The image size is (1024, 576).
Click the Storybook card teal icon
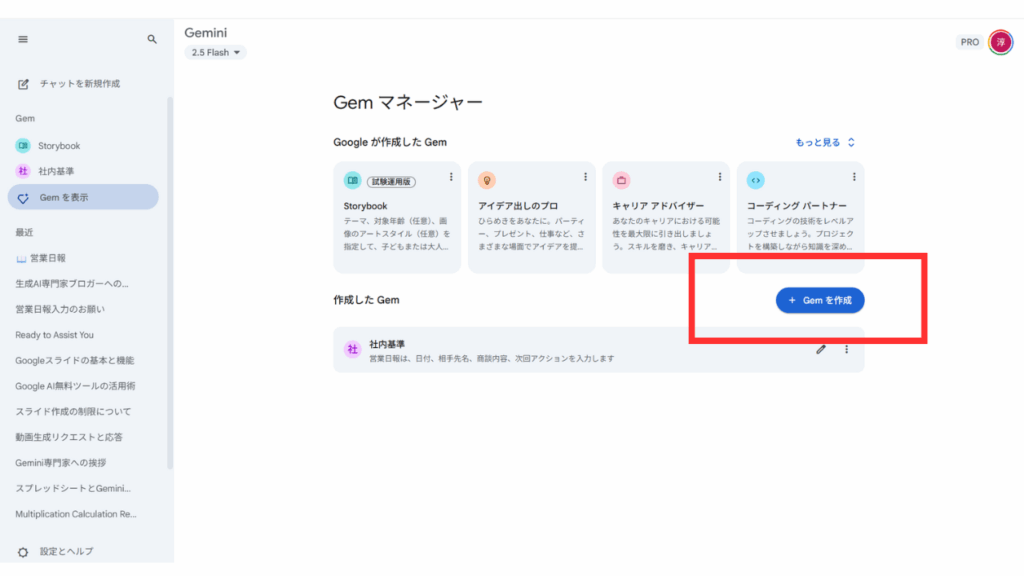pyautogui.click(x=353, y=180)
